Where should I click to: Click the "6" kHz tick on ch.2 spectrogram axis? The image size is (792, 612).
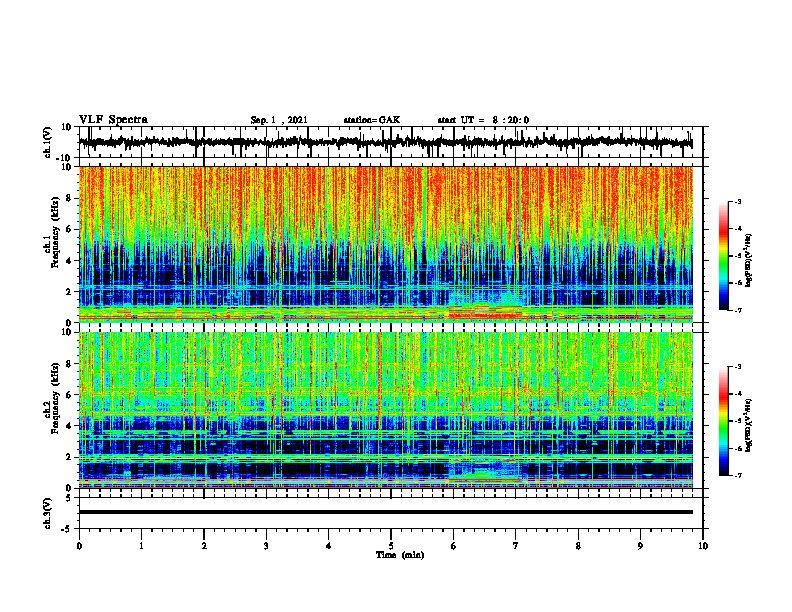[70, 395]
